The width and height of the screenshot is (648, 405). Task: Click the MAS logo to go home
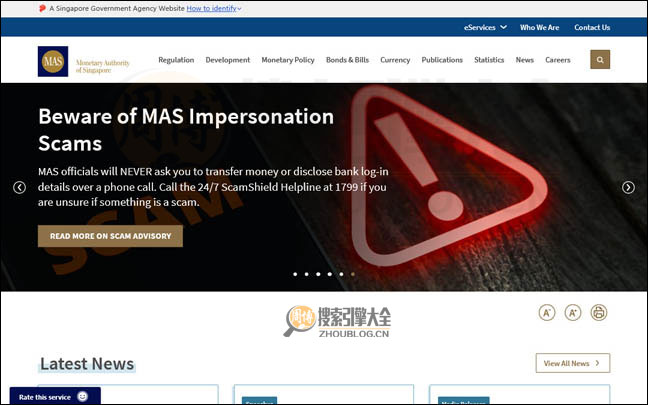(x=53, y=62)
